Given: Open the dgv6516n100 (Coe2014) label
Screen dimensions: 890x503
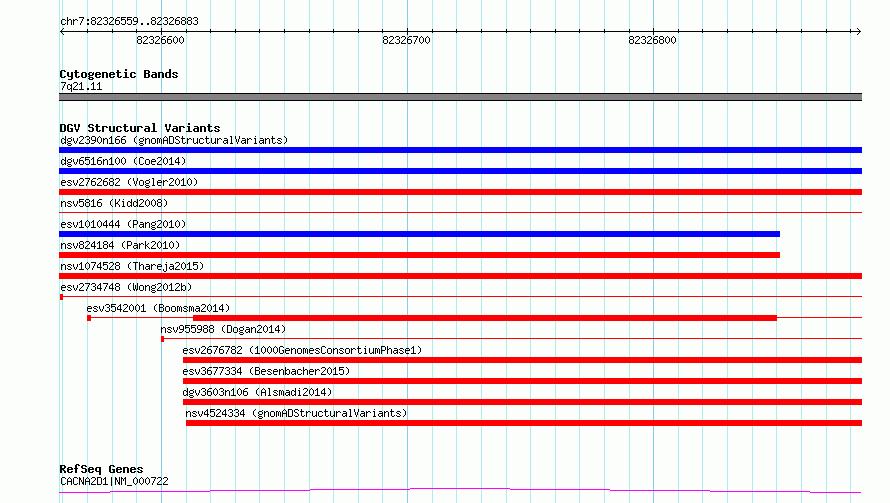Looking at the screenshot, I should [123, 161].
